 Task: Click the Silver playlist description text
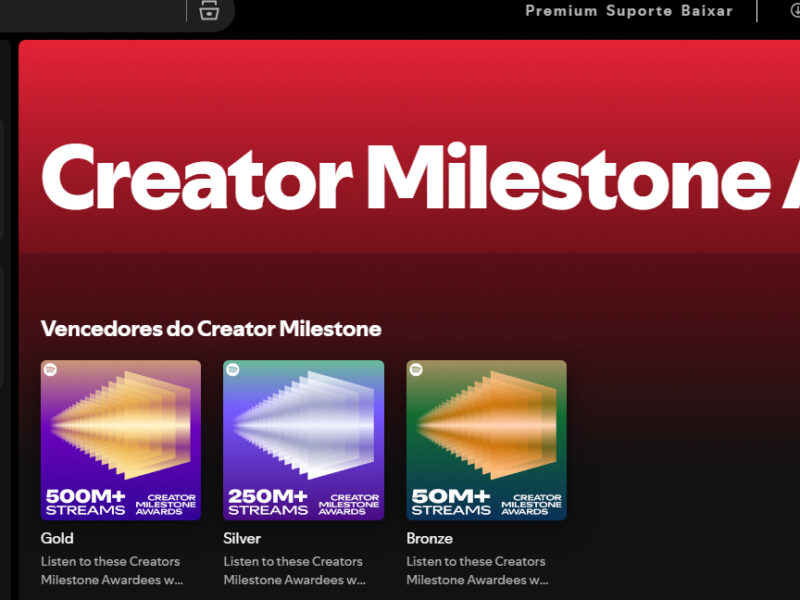[x=295, y=570]
